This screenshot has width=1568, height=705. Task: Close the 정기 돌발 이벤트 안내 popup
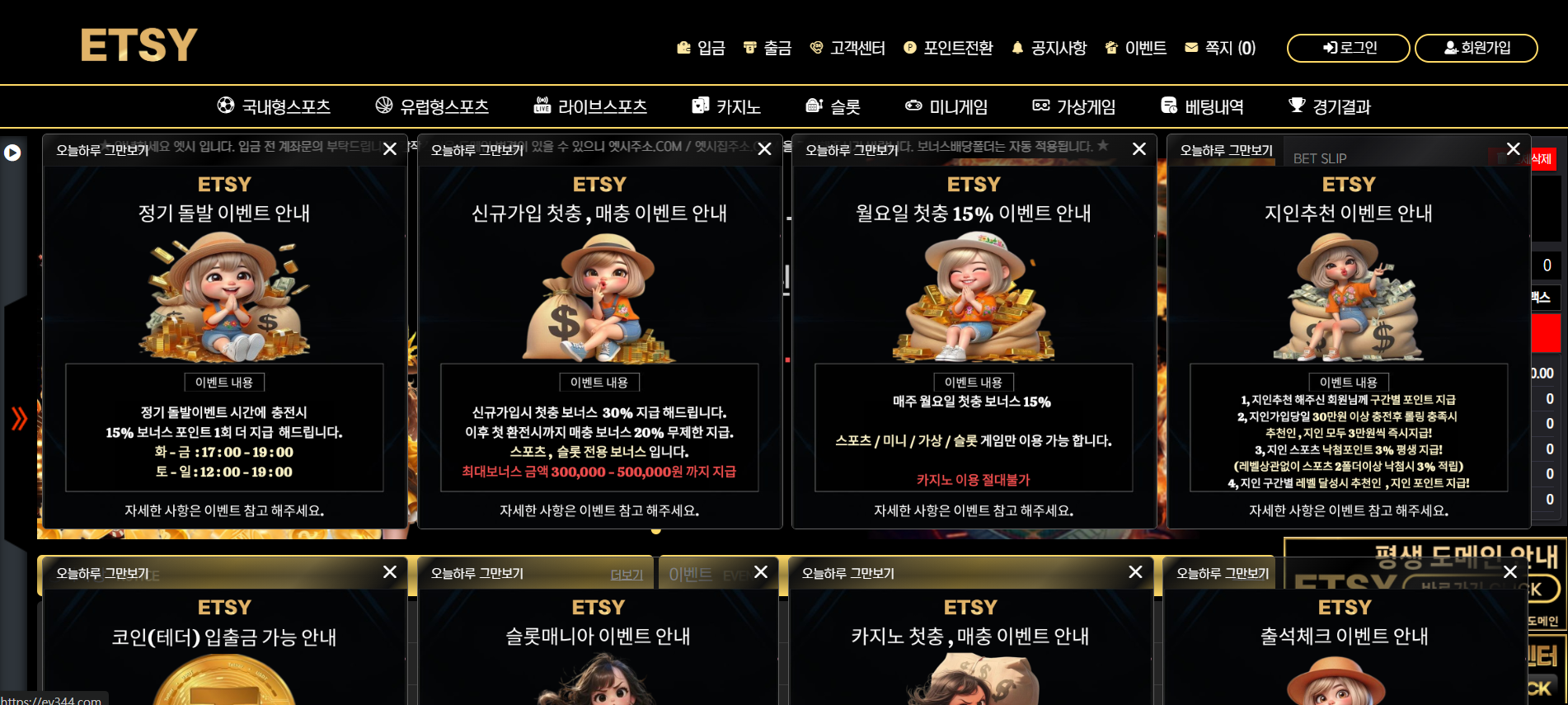390,149
